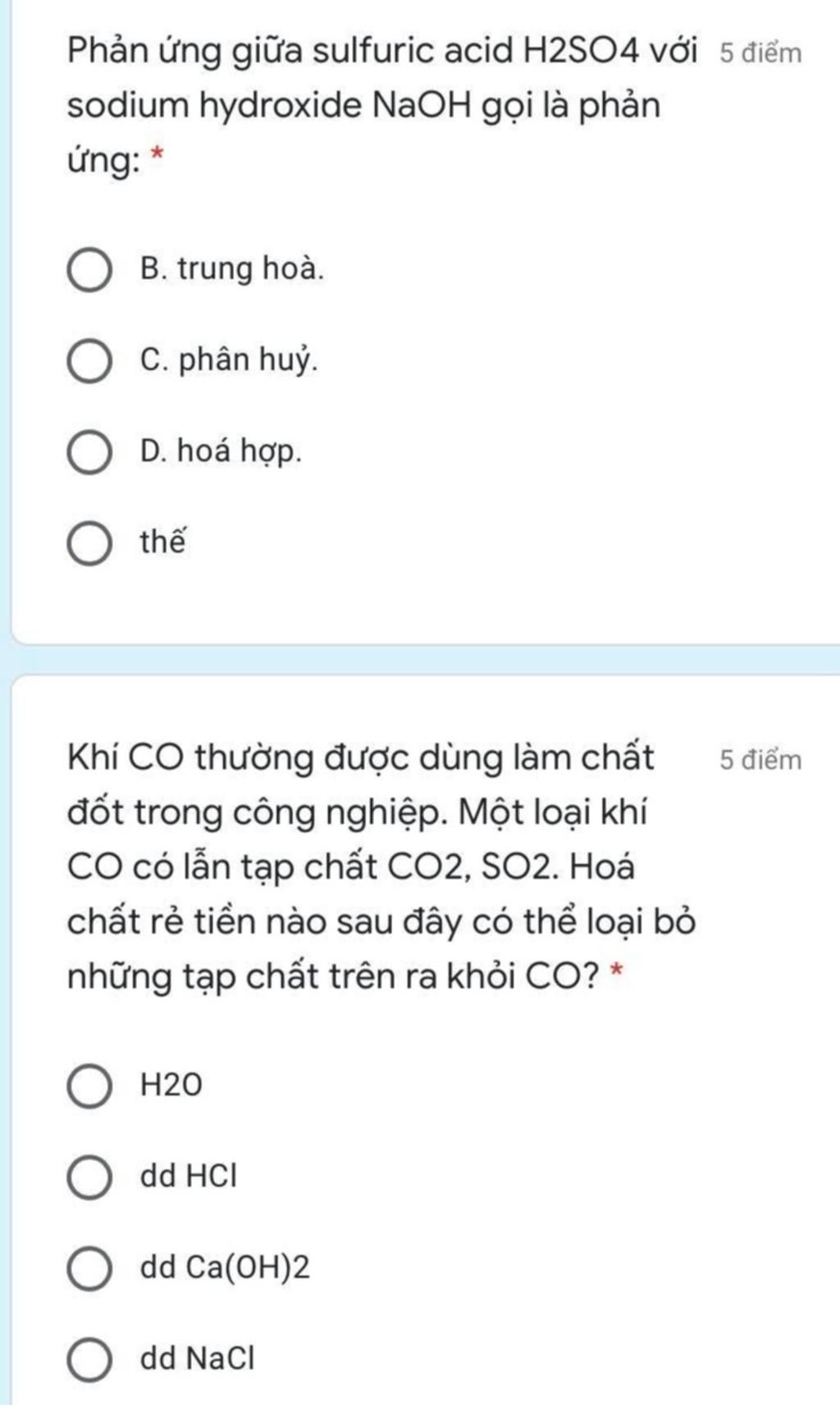
Task: Click the 'C. phân huỷ.' answer label
Action: pyautogui.click(x=229, y=360)
